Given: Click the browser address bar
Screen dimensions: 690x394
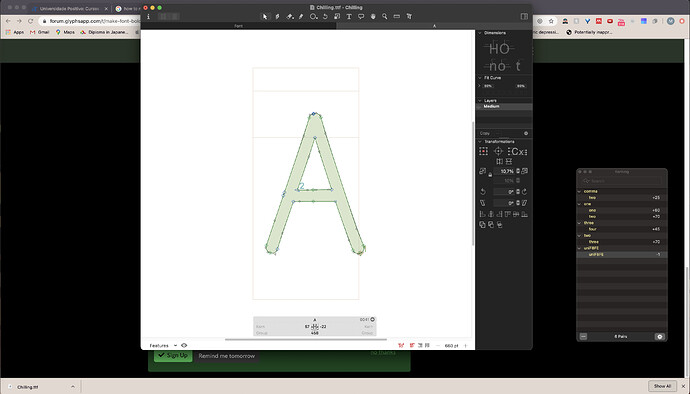Looking at the screenshot, I should pos(90,21).
